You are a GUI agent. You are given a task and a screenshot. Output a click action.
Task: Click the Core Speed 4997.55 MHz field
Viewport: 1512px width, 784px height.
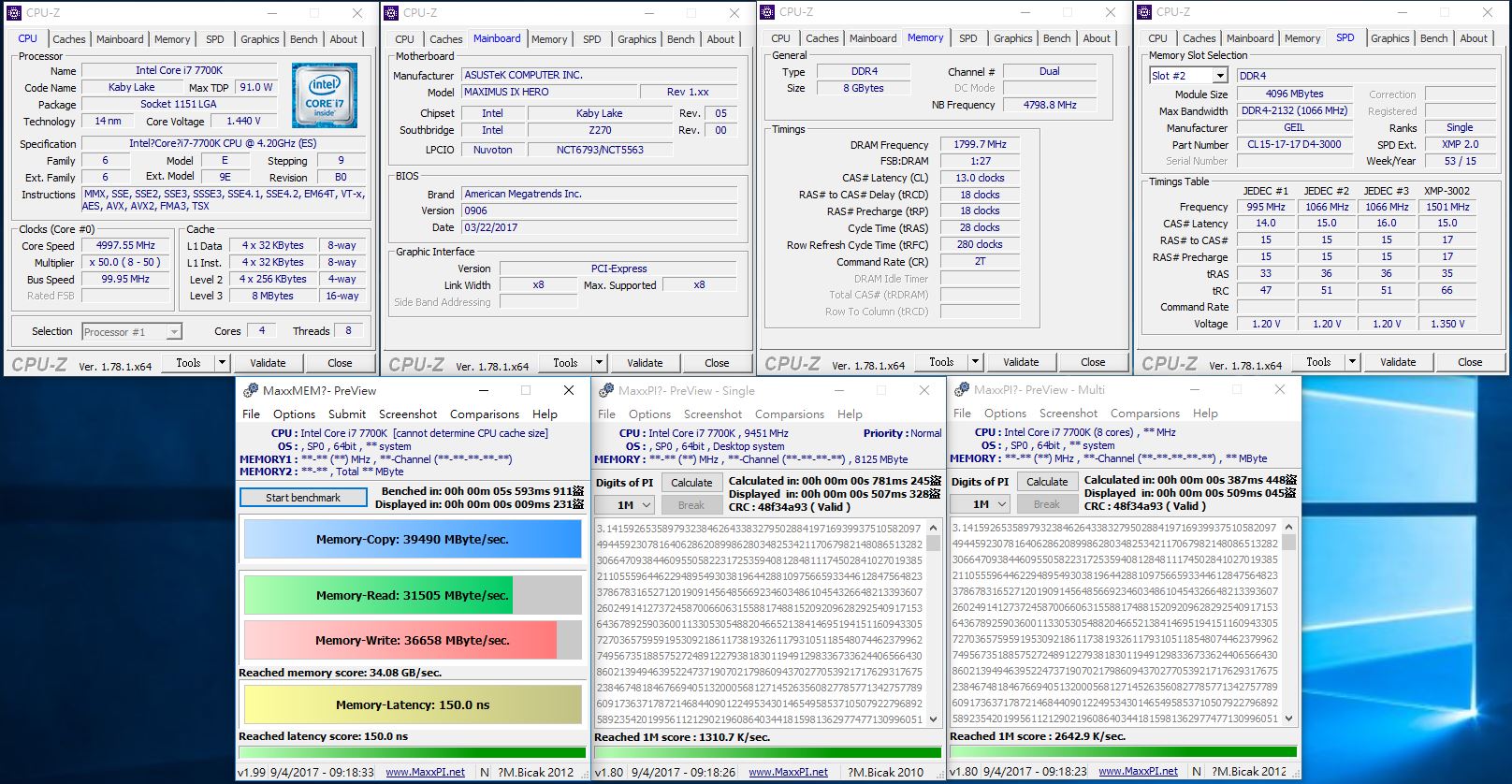click(x=127, y=245)
